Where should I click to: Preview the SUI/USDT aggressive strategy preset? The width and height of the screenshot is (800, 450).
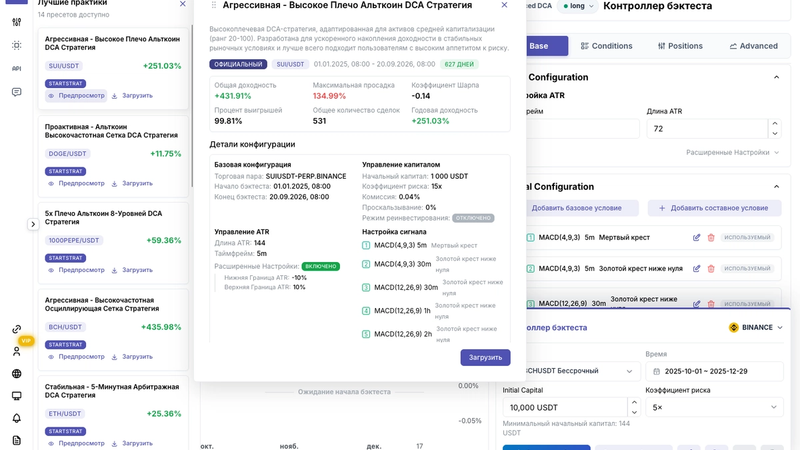click(x=76, y=95)
